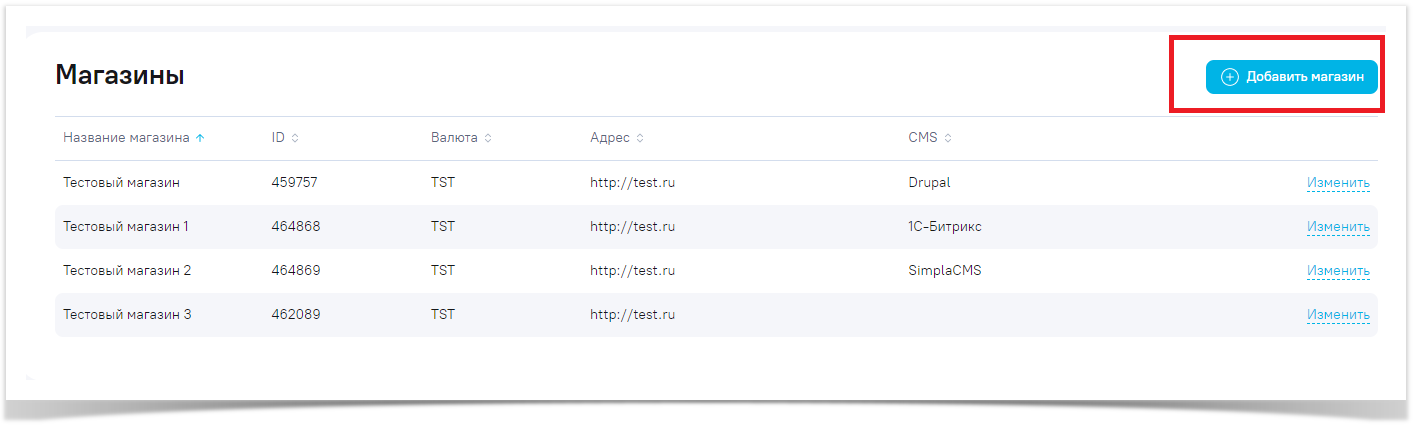1420x429 pixels.
Task: Click Изменить for Тестовый магазин 2
Action: point(1338,271)
